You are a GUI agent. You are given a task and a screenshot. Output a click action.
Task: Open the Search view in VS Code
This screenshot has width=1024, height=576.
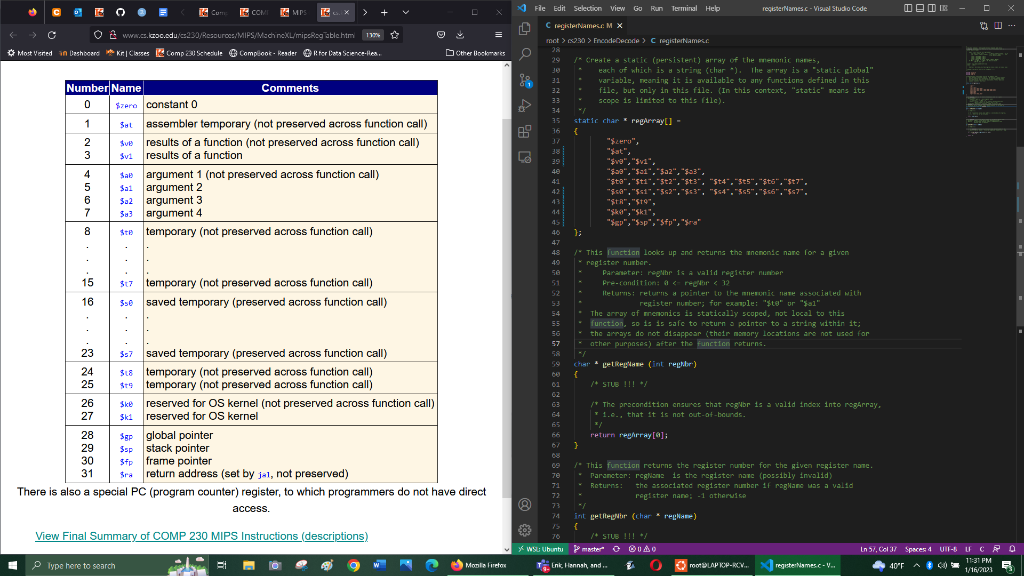click(x=527, y=56)
